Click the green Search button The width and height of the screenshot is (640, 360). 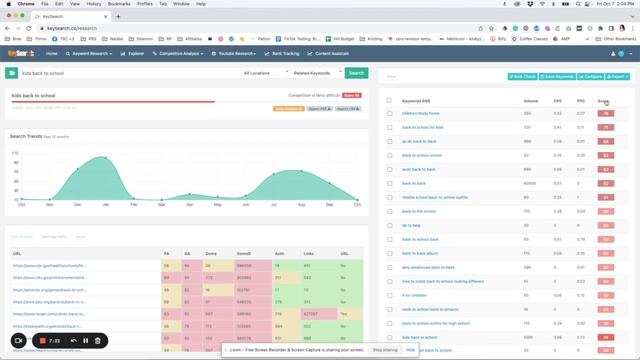(x=356, y=73)
